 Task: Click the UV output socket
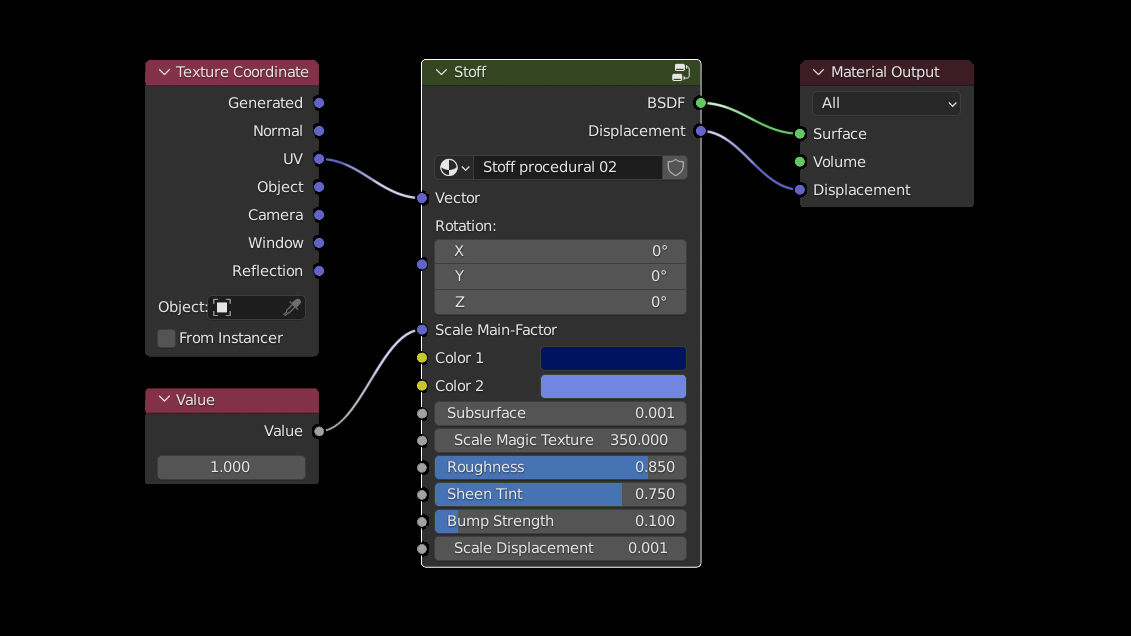tap(319, 159)
